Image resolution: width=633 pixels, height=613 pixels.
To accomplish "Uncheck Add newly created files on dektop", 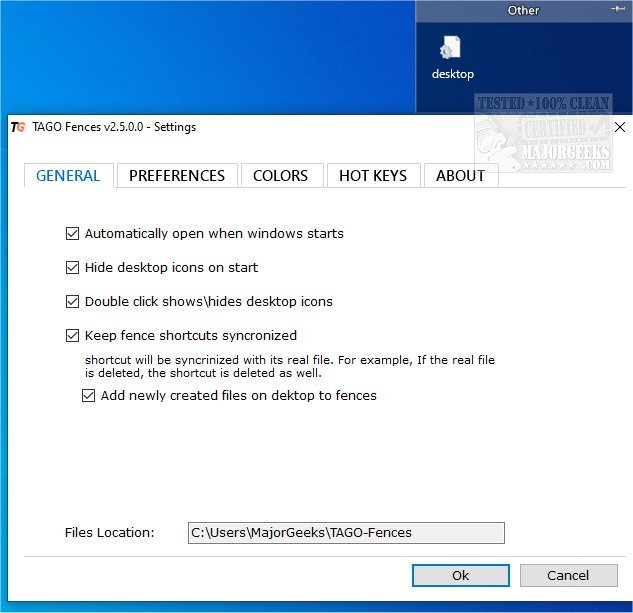I will (x=88, y=395).
